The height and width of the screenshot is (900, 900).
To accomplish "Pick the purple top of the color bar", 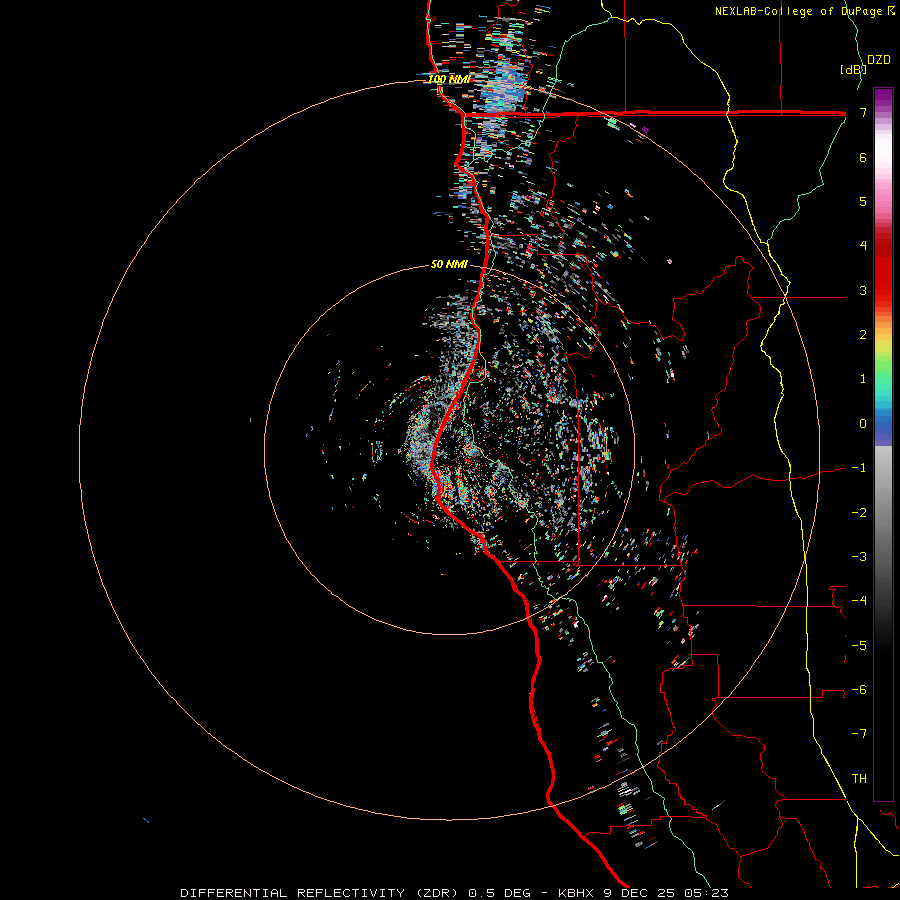I will (x=883, y=96).
